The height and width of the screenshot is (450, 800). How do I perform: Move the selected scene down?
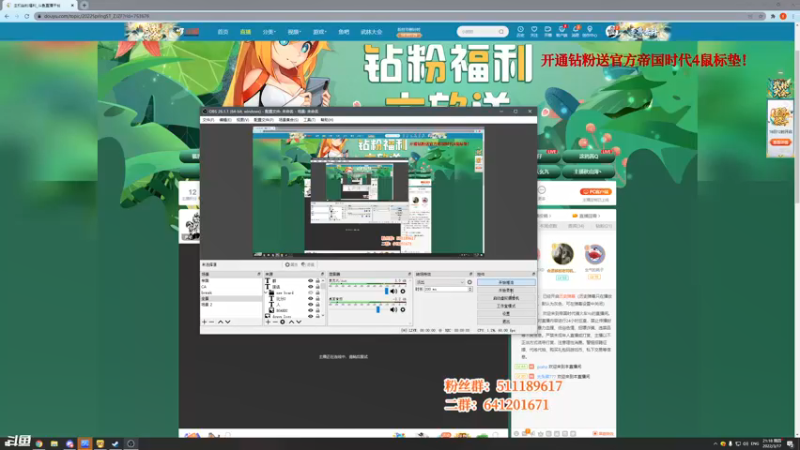point(228,322)
